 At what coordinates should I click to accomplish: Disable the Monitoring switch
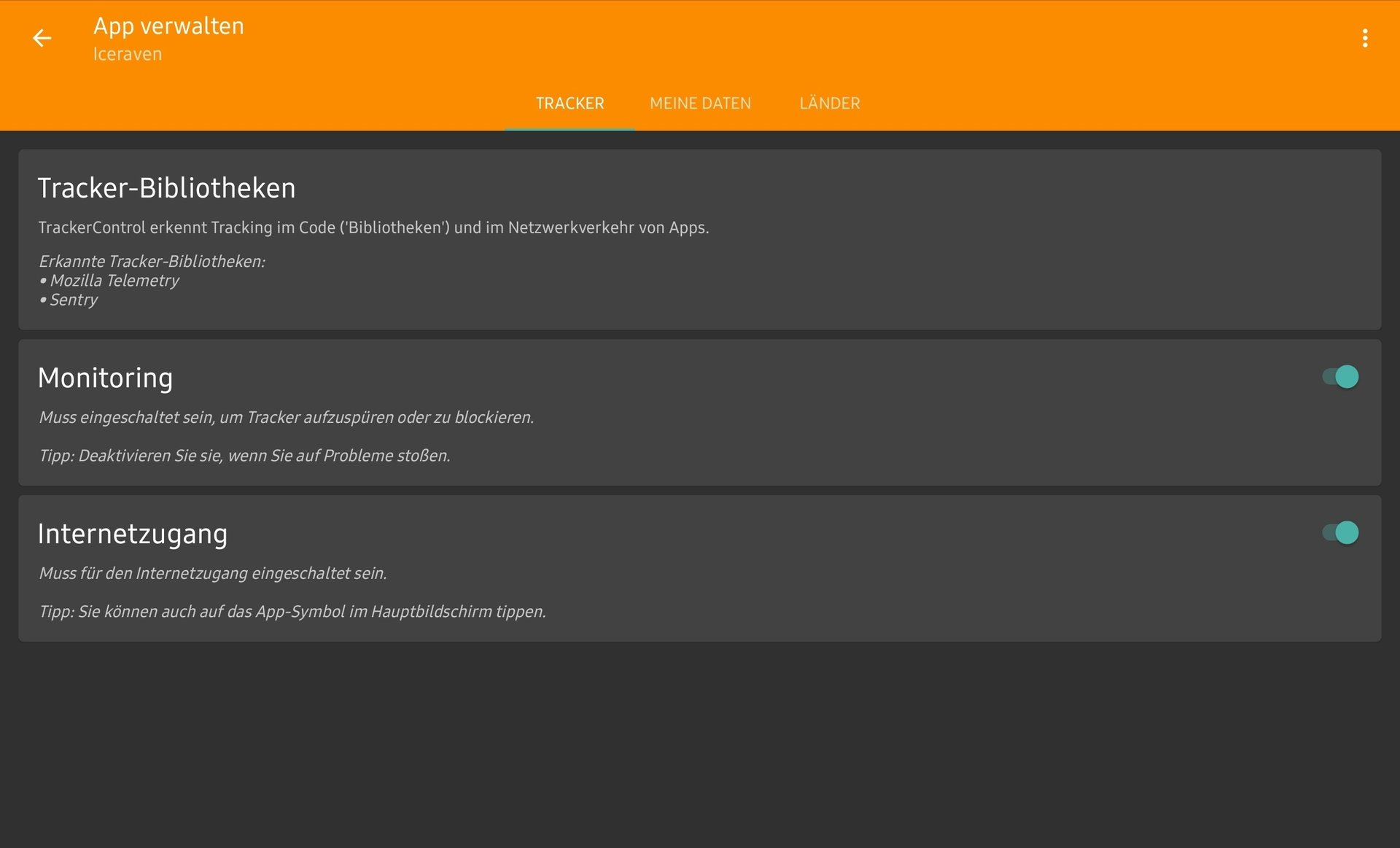coord(1340,377)
